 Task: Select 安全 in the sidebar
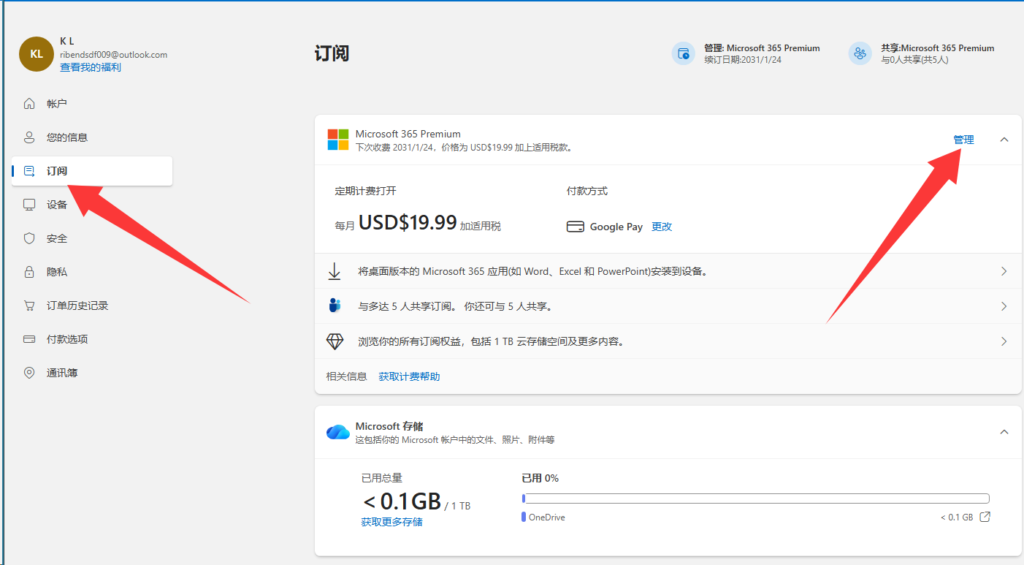57,238
